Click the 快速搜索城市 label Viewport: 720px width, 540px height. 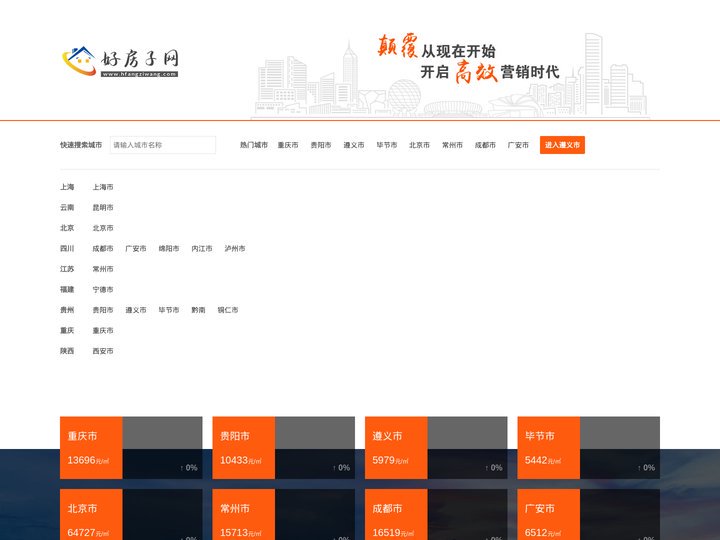[x=81, y=145]
